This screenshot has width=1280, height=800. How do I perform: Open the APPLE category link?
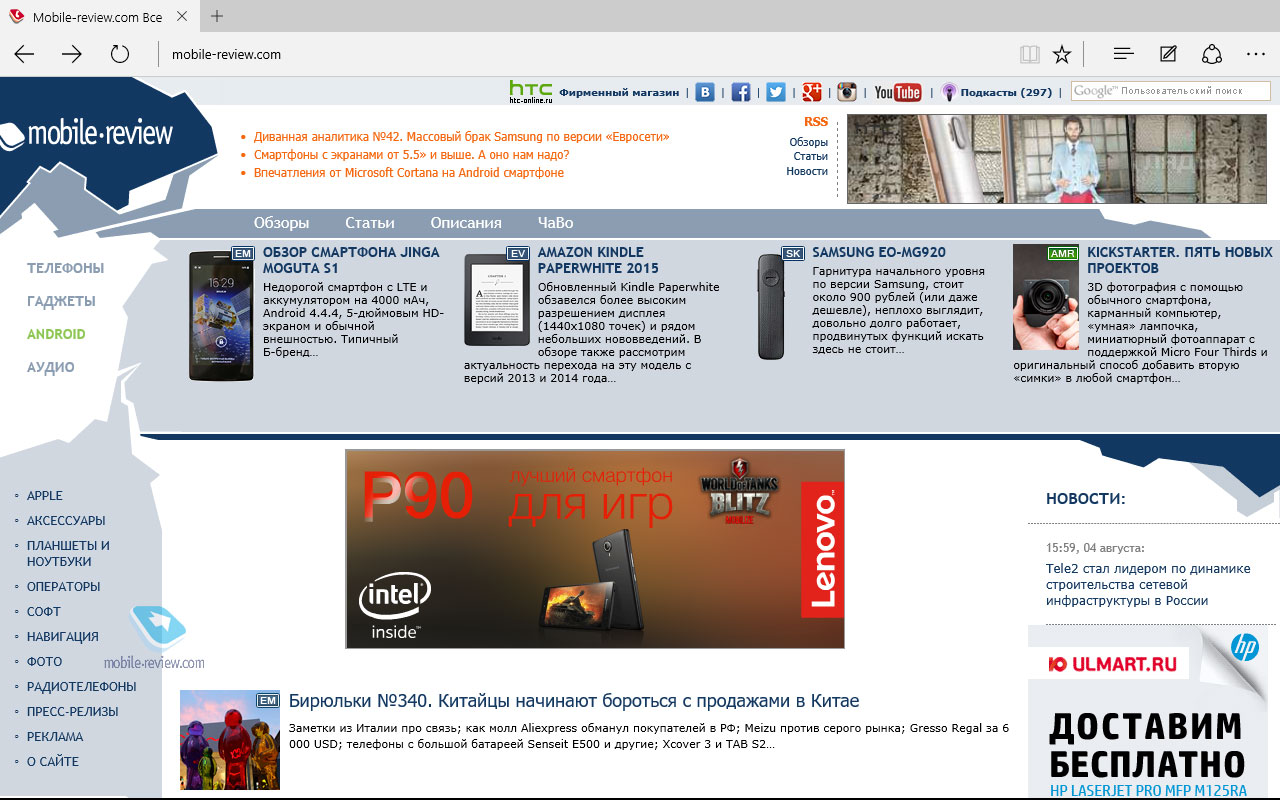coord(45,496)
